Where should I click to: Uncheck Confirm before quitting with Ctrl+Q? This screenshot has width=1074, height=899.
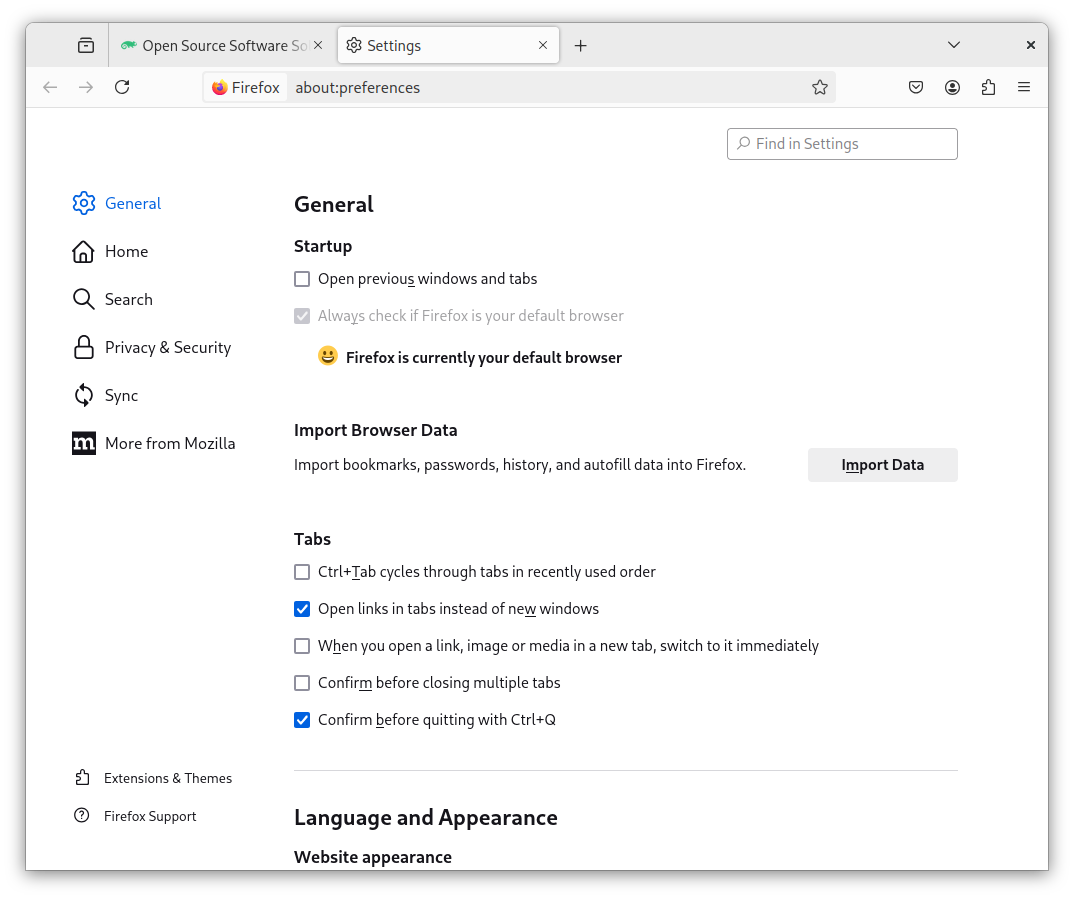point(302,720)
